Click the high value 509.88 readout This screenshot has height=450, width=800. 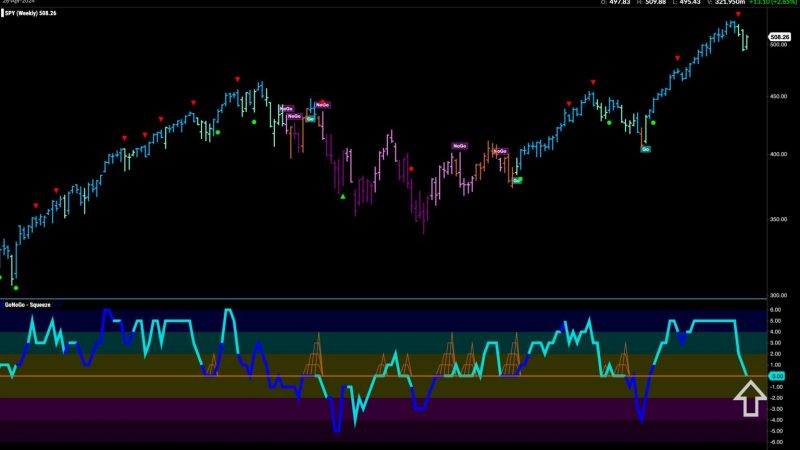pos(655,3)
